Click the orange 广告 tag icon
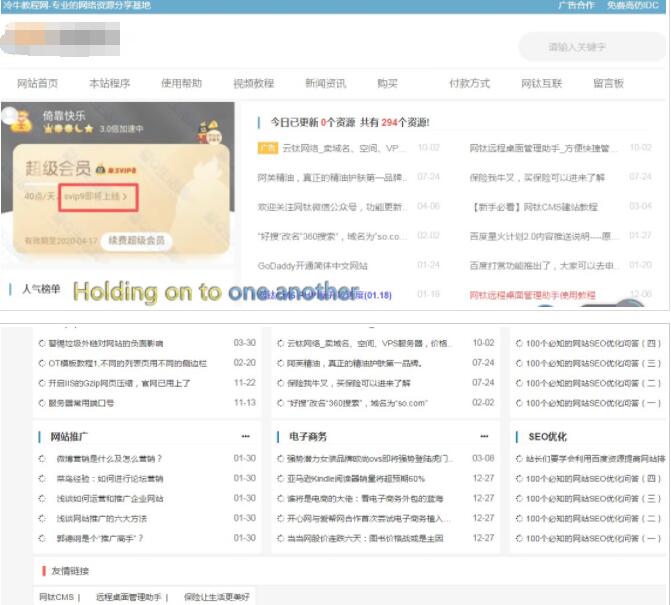Screen dimensions: 671x605 click(x=266, y=148)
